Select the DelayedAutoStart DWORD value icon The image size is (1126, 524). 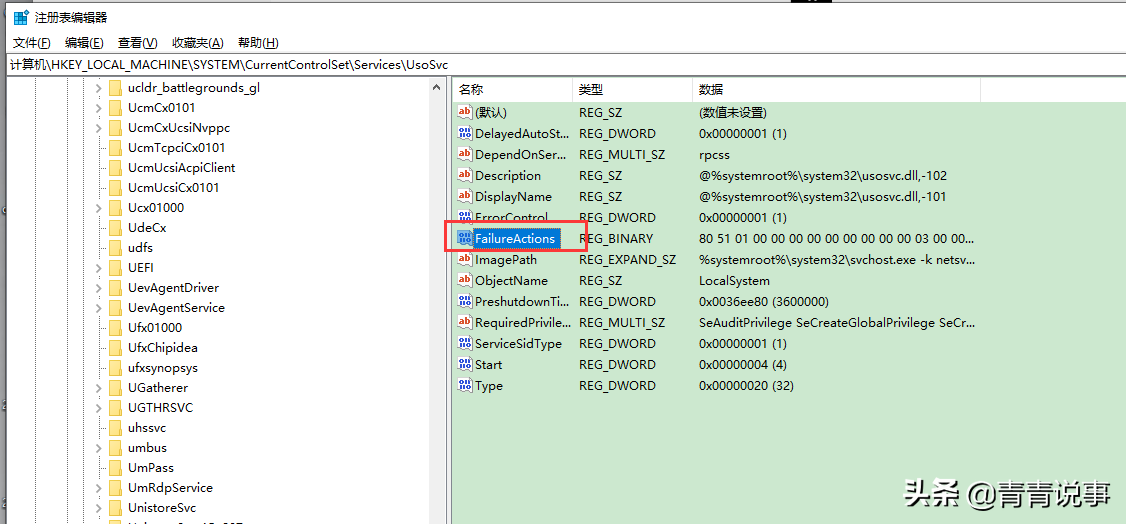pos(465,134)
